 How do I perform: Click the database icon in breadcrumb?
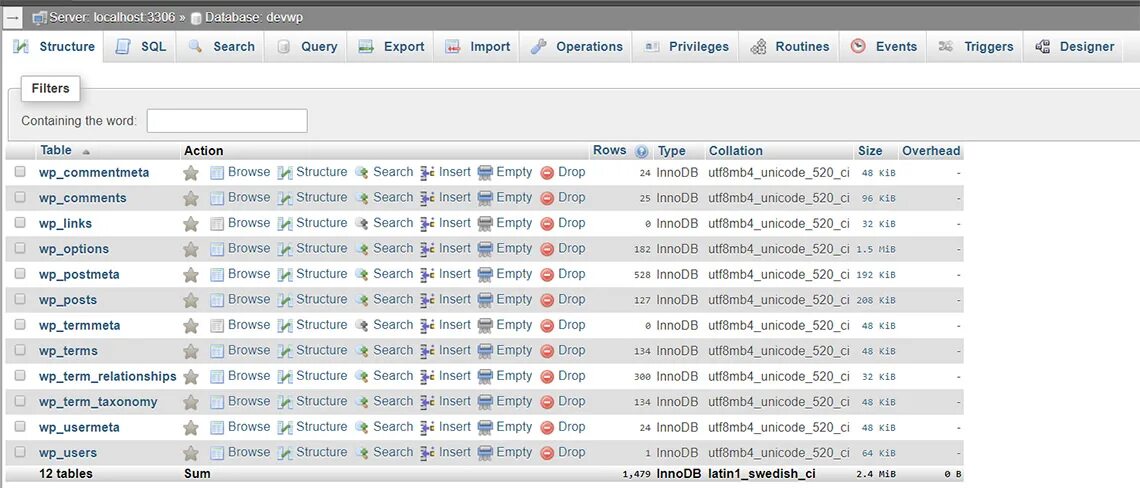point(196,17)
